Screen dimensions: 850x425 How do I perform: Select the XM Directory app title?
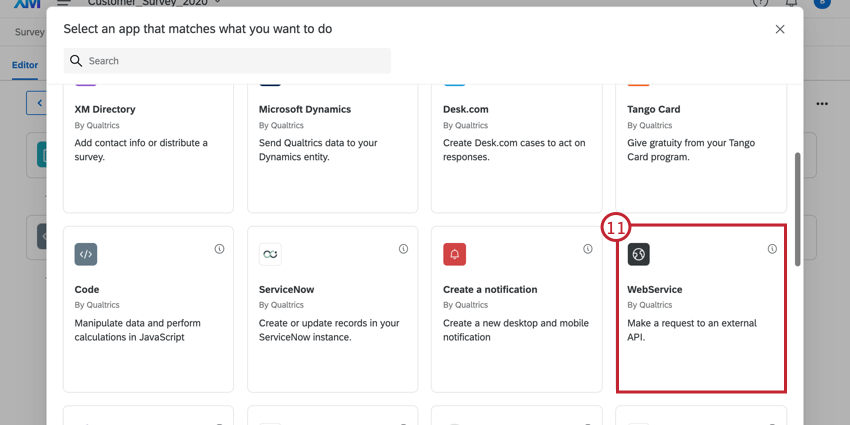click(x=105, y=109)
